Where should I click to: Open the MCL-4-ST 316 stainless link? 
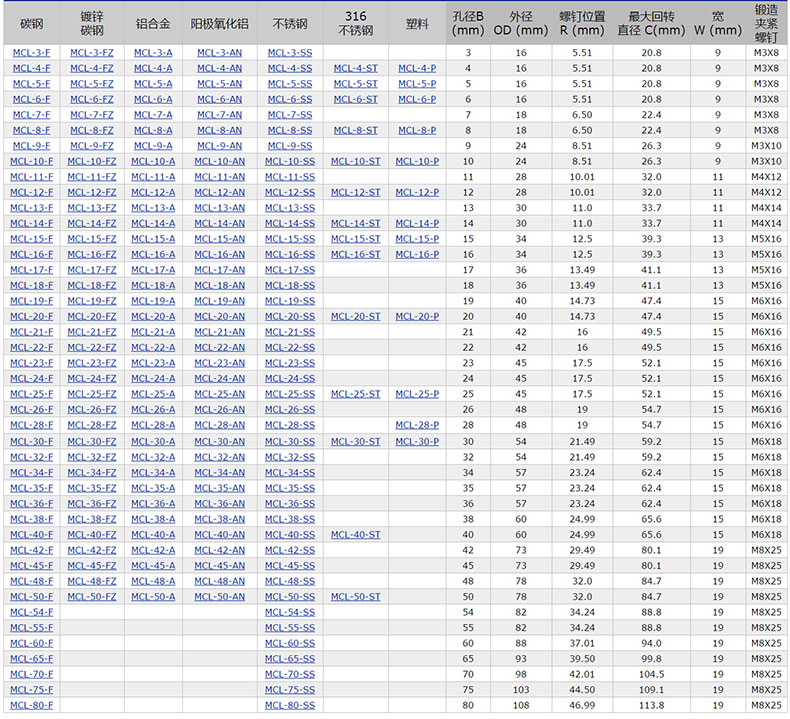pos(355,68)
